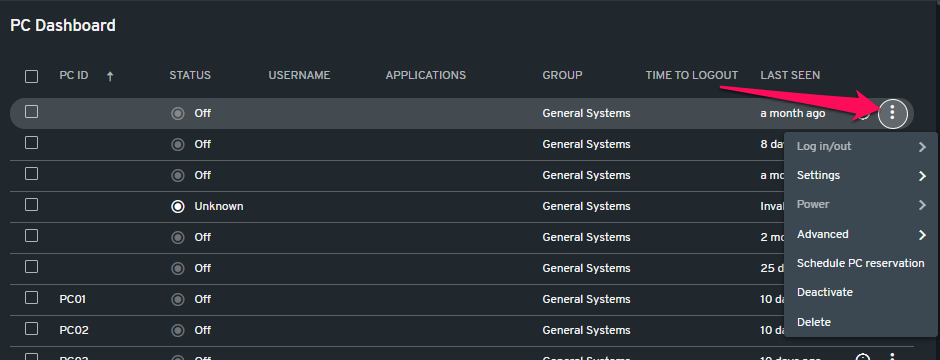
Task: Select Deactivate in the context menu
Action: click(861, 292)
